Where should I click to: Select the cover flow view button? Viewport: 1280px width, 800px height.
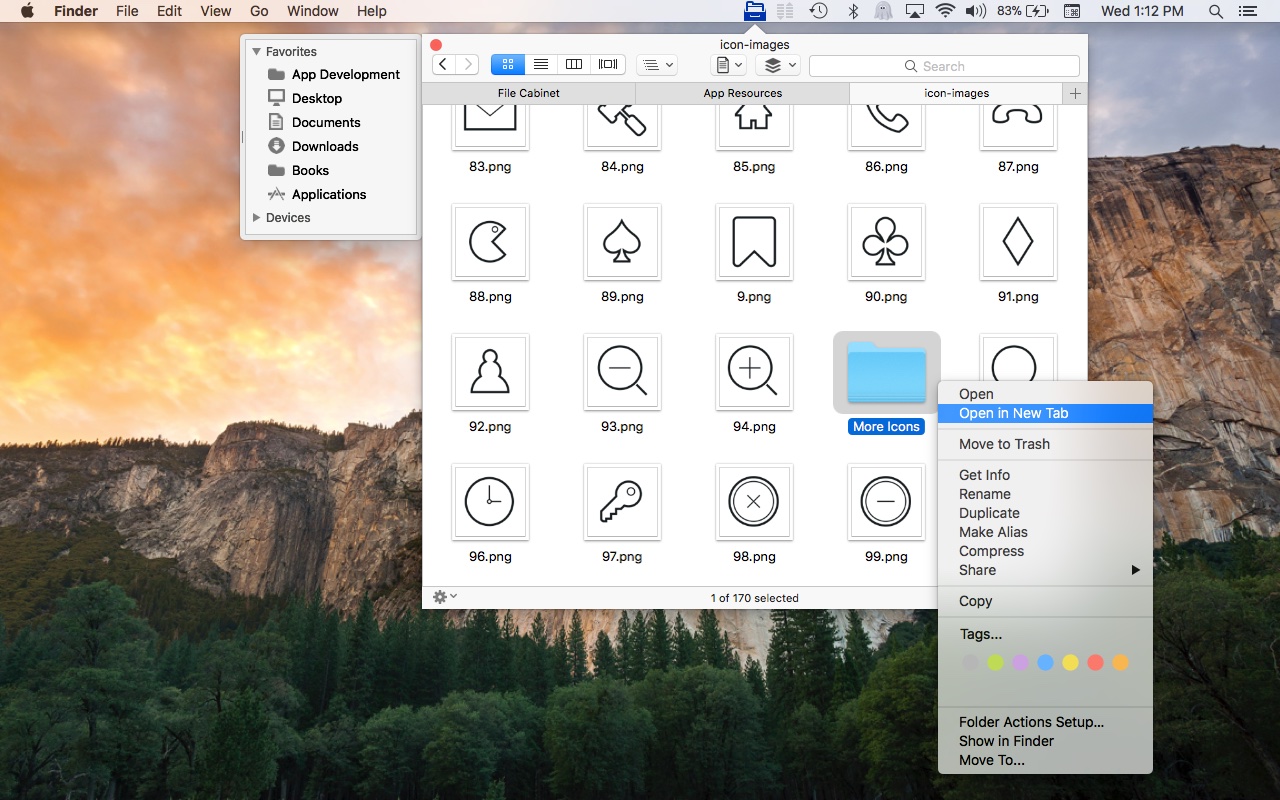point(608,65)
